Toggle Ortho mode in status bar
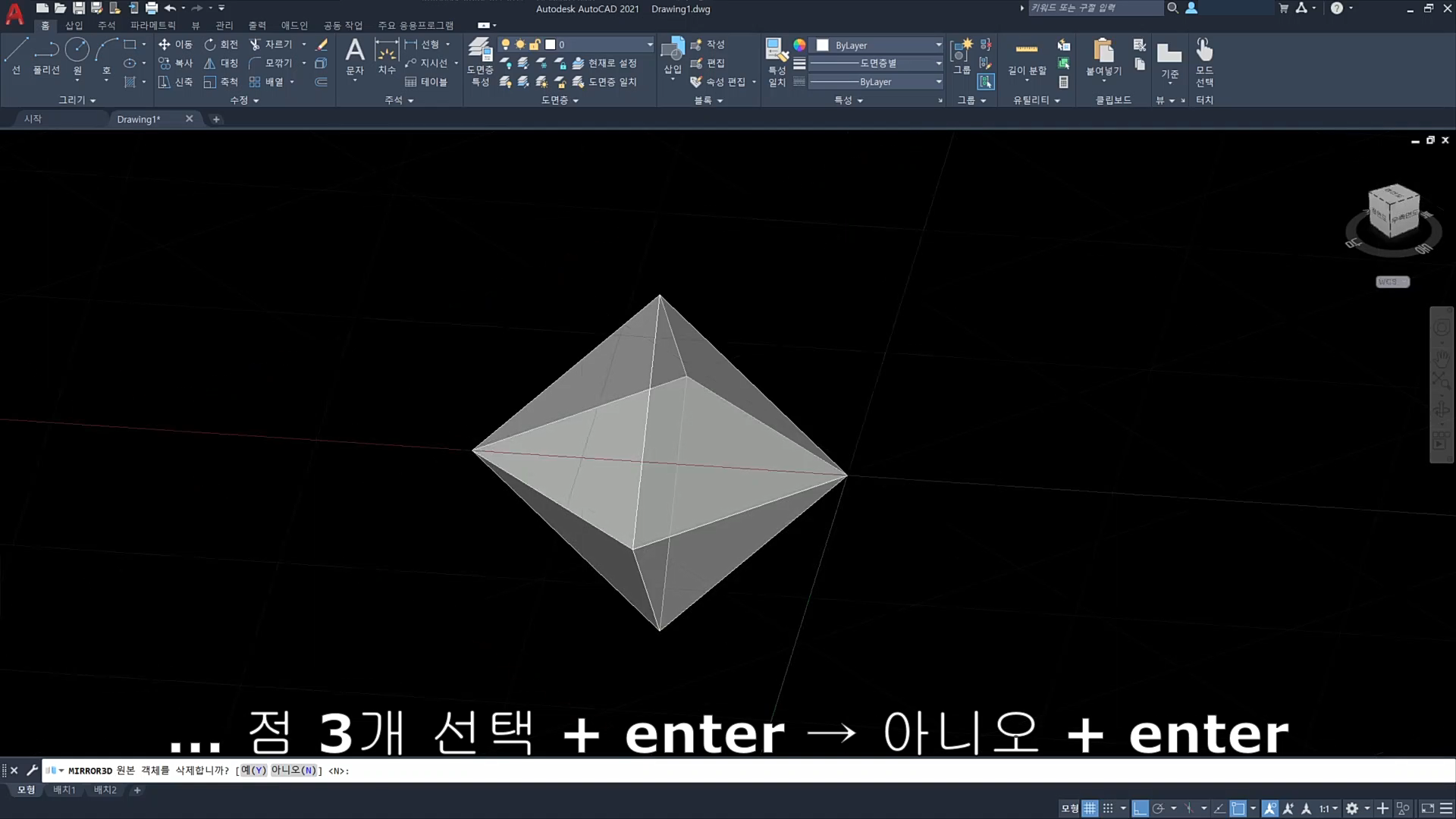 pyautogui.click(x=1140, y=808)
